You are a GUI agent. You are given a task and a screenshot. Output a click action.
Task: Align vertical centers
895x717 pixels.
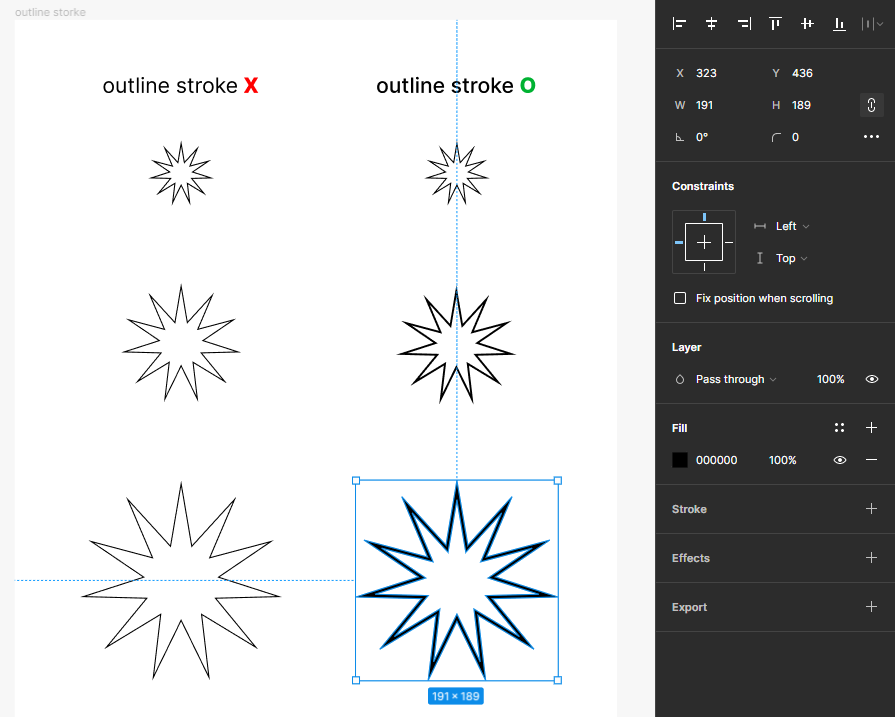point(807,23)
